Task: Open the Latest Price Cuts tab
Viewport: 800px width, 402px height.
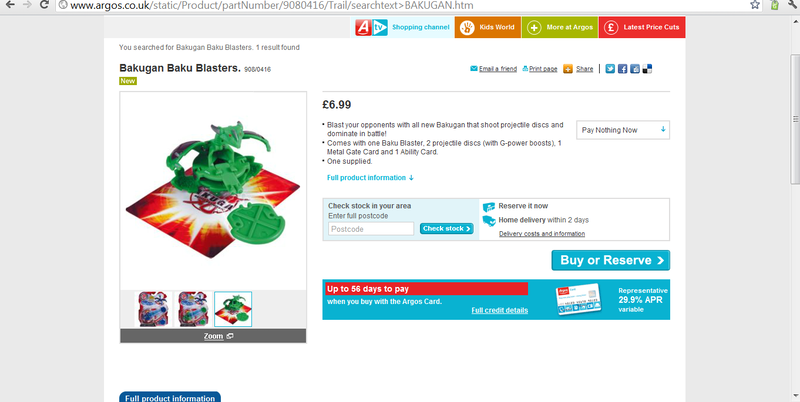Action: 642,27
